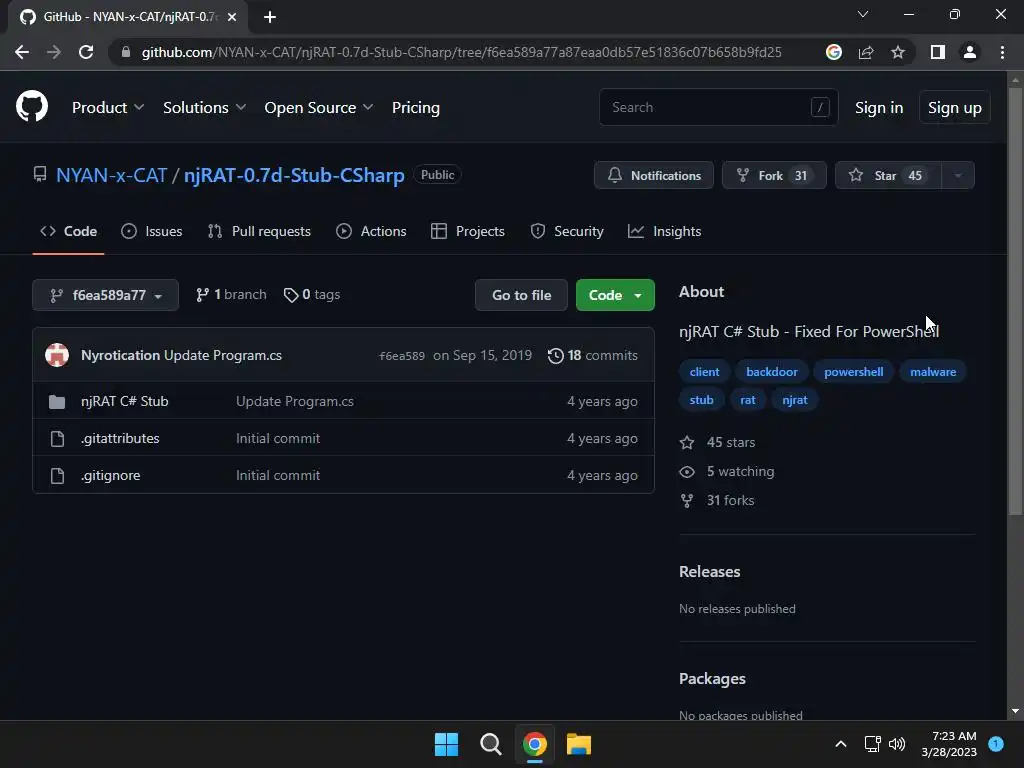Select the Code tab
1024x768 pixels.
tap(68, 231)
